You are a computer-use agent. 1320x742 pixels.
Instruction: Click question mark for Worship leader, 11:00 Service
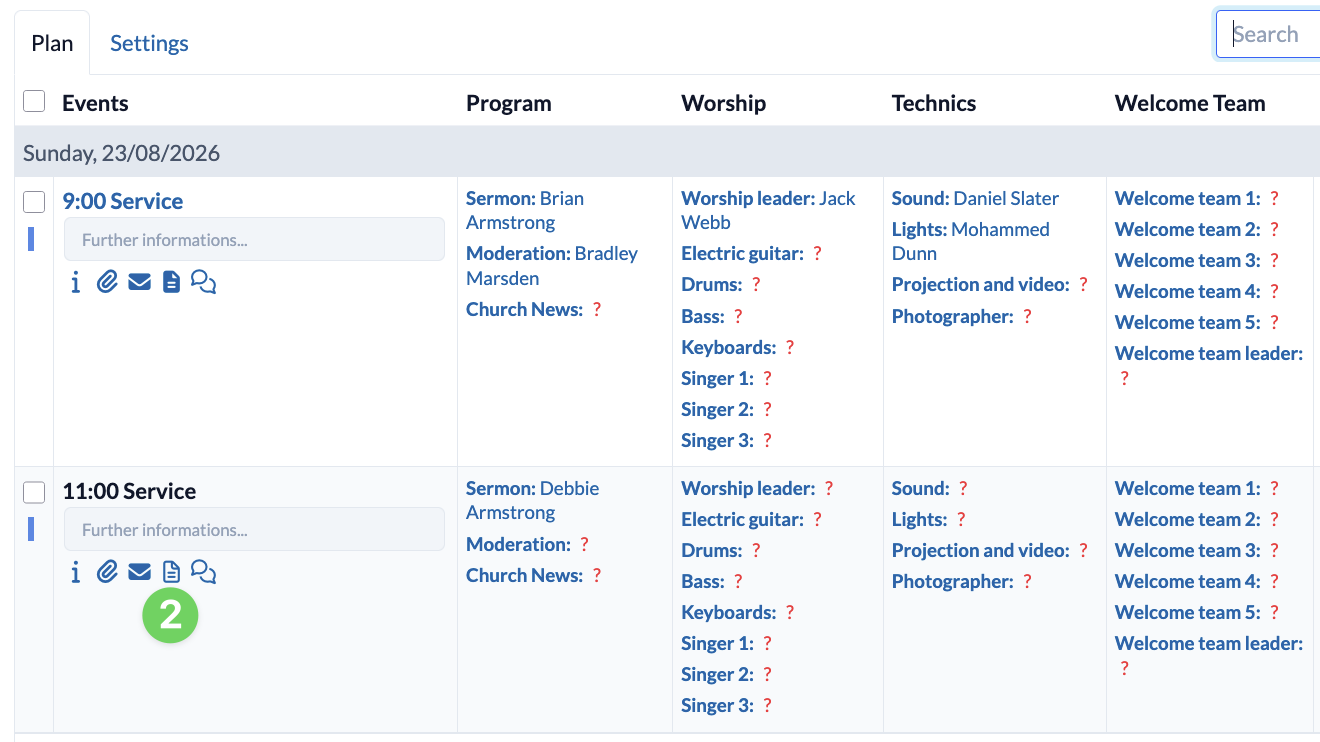click(x=829, y=489)
